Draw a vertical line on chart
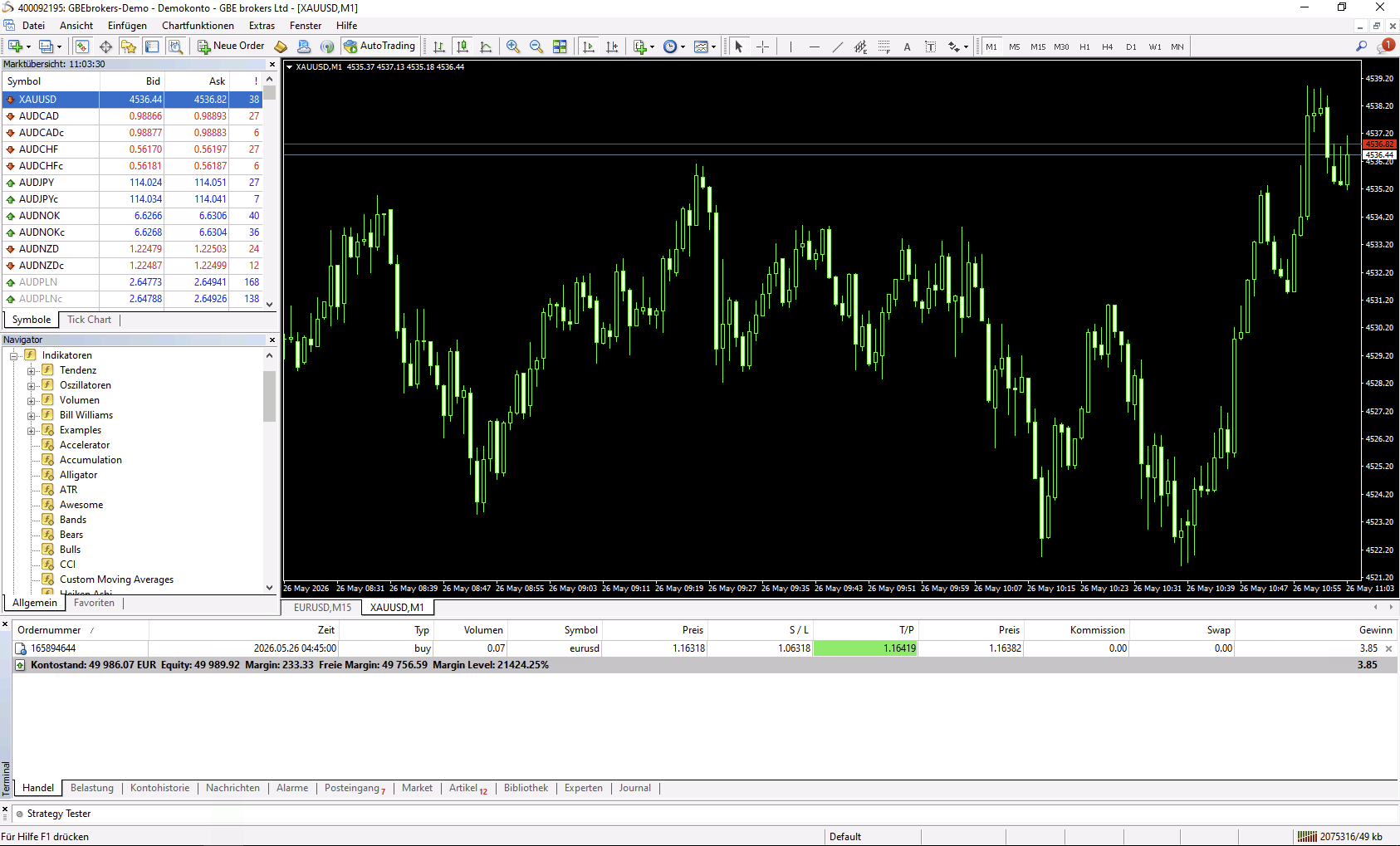 tap(791, 46)
